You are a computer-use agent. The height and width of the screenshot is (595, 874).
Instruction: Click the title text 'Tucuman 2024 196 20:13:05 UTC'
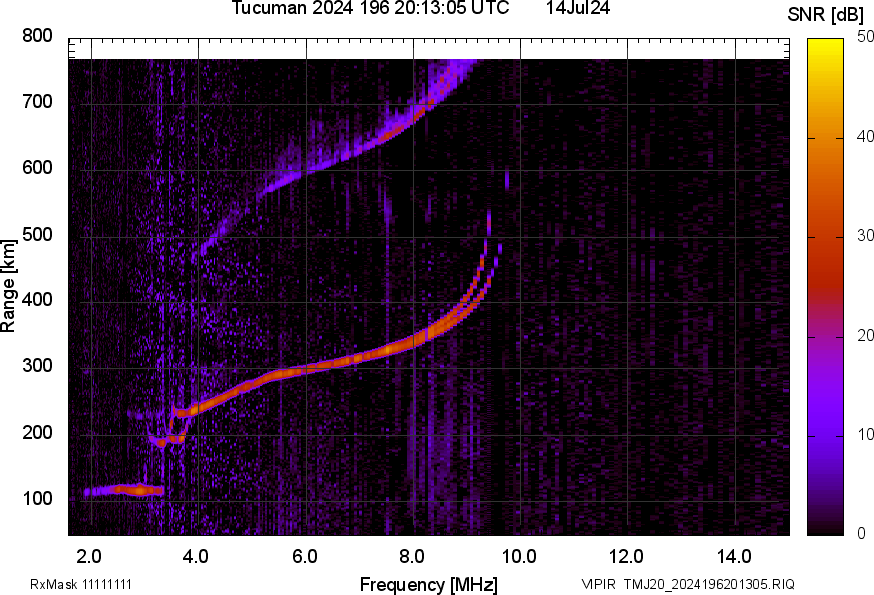(x=370, y=8)
